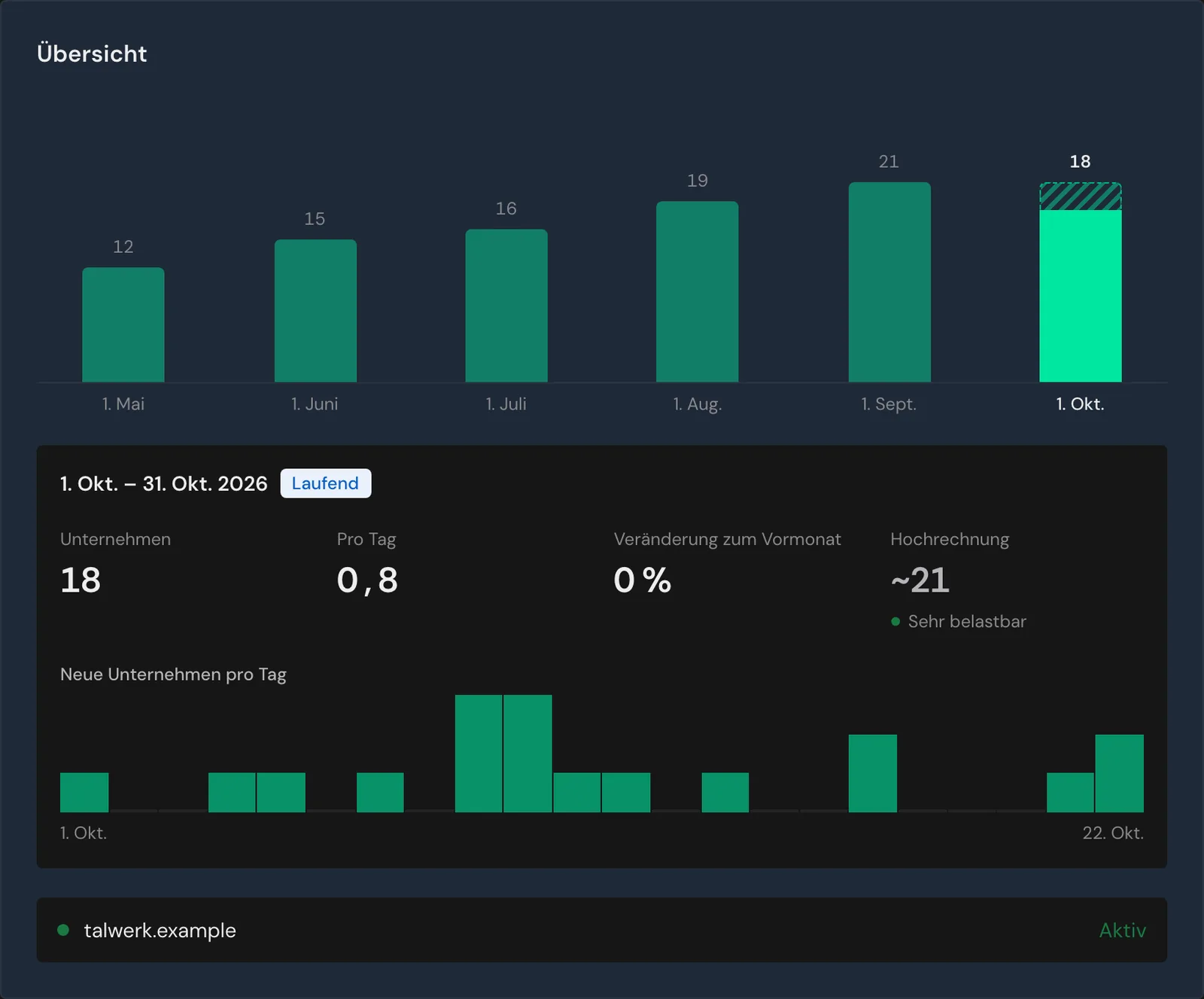Select the 1. Mai bar in the chart
The height and width of the screenshot is (999, 1204).
click(x=123, y=324)
